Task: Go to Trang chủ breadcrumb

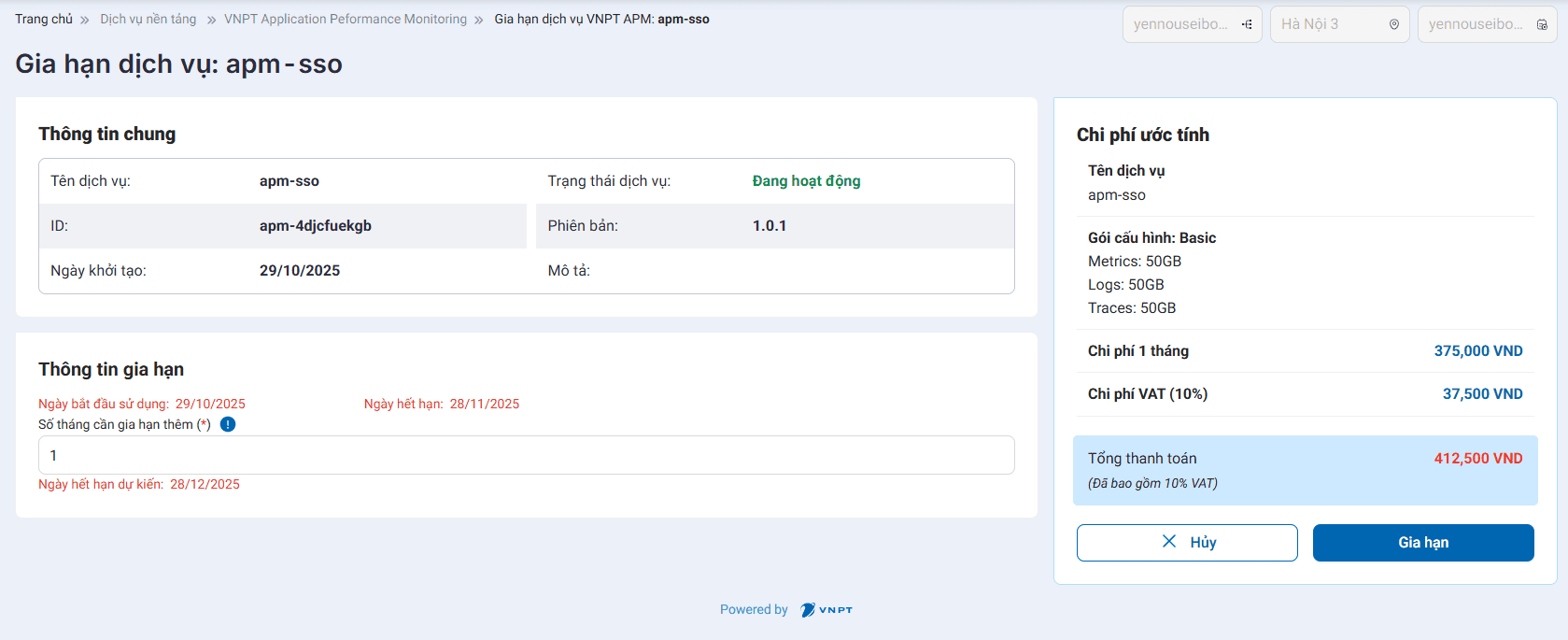Action: [x=43, y=19]
